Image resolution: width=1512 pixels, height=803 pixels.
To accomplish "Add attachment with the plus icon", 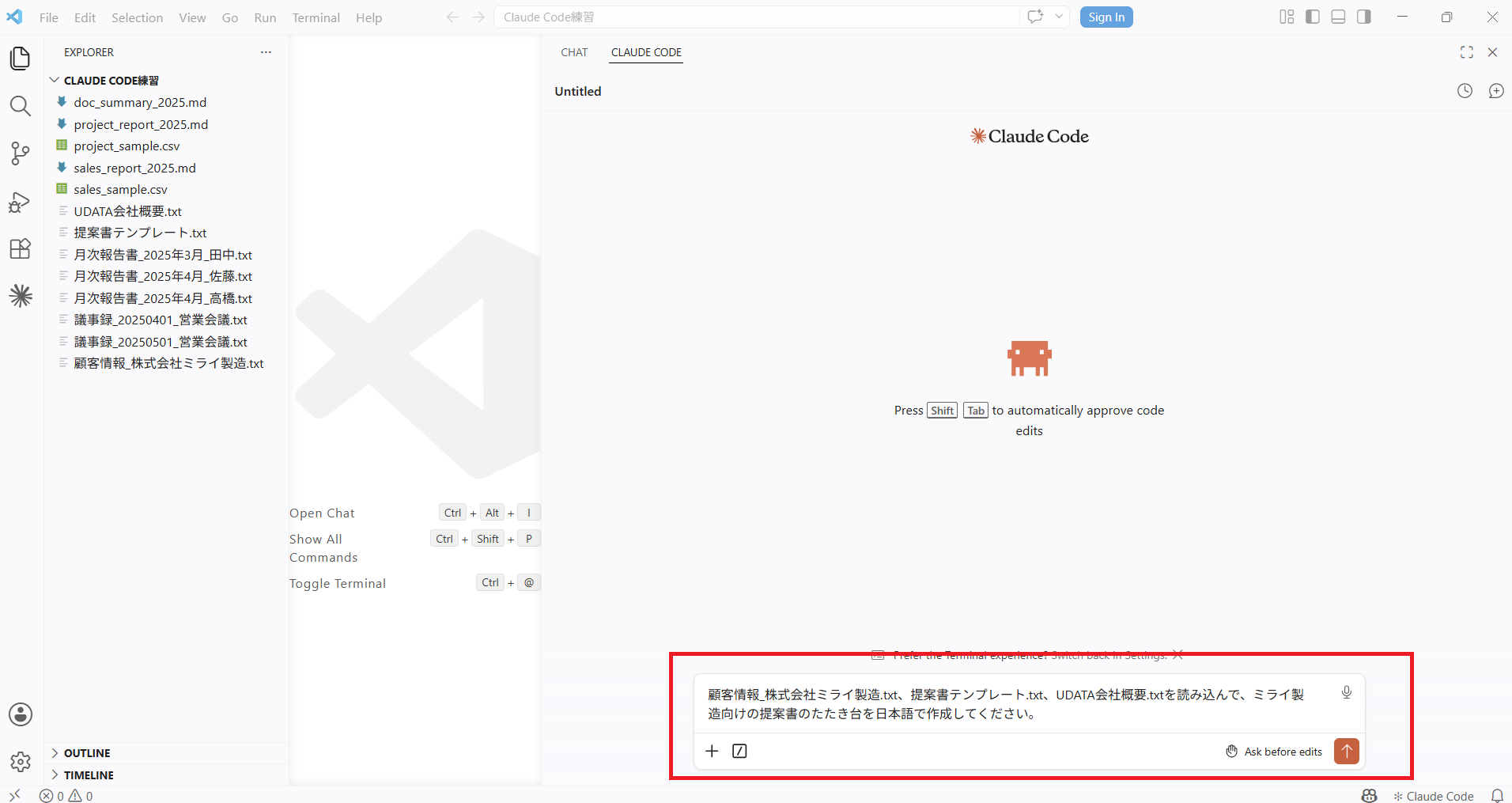I will pos(712,751).
